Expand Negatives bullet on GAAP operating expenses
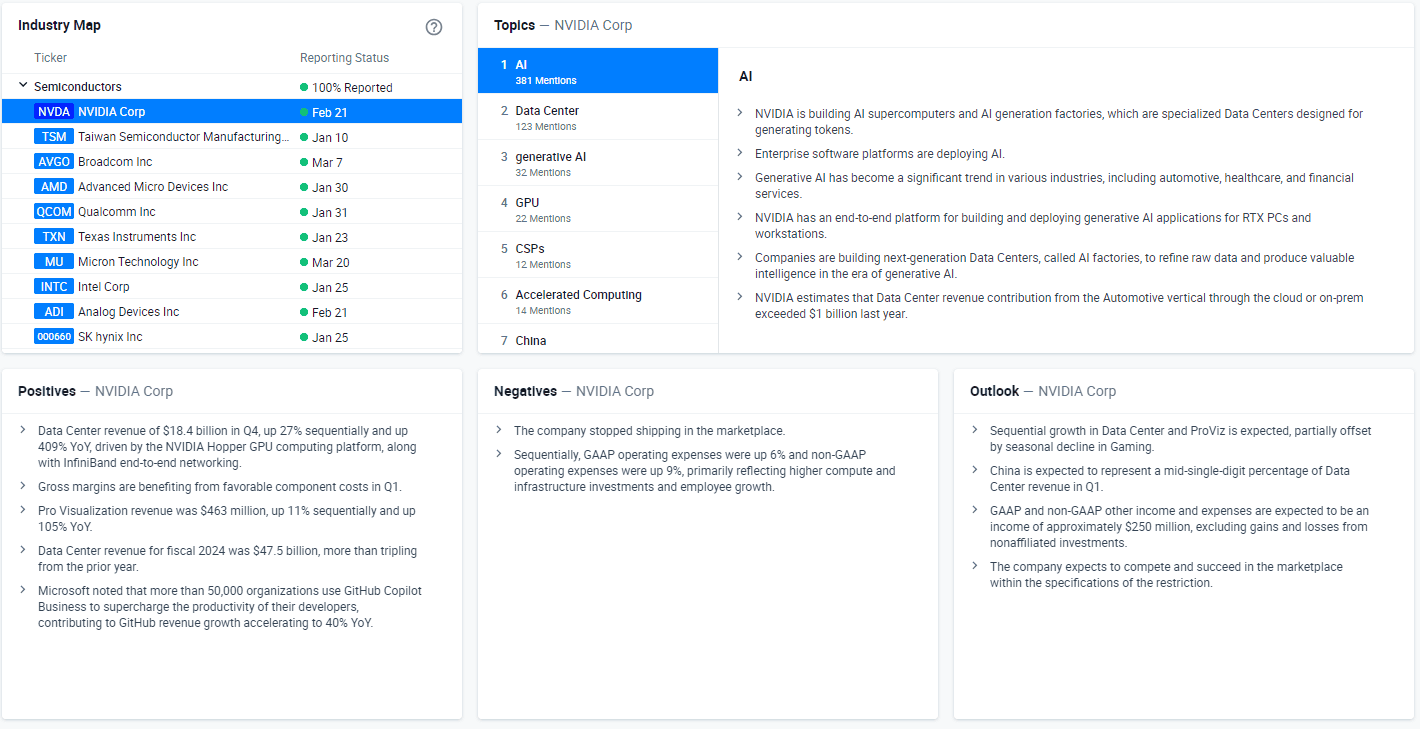 coord(499,454)
